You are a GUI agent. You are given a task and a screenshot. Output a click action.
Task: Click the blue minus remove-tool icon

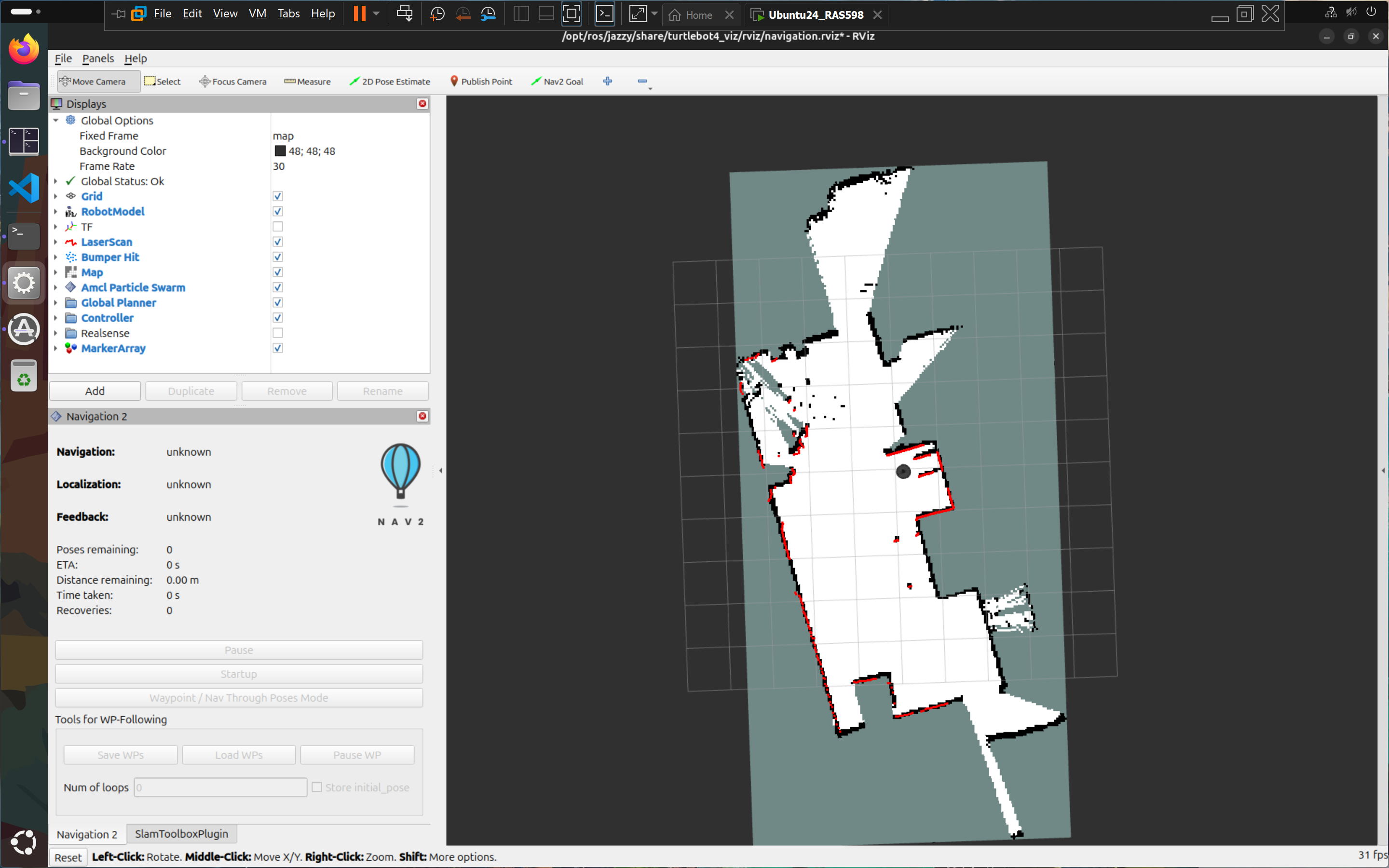(642, 81)
